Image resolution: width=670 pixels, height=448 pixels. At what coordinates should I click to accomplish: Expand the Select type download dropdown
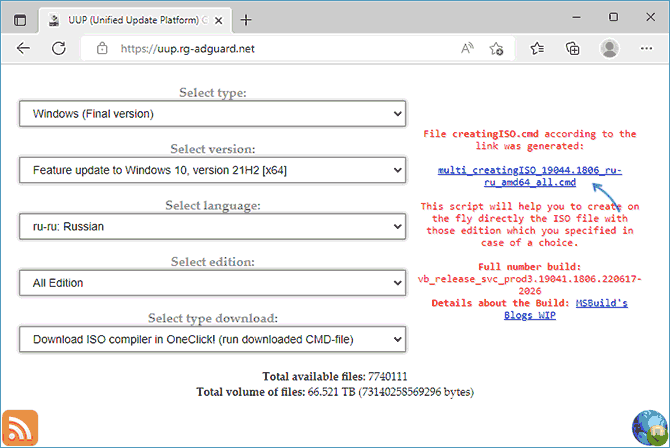tap(212, 339)
